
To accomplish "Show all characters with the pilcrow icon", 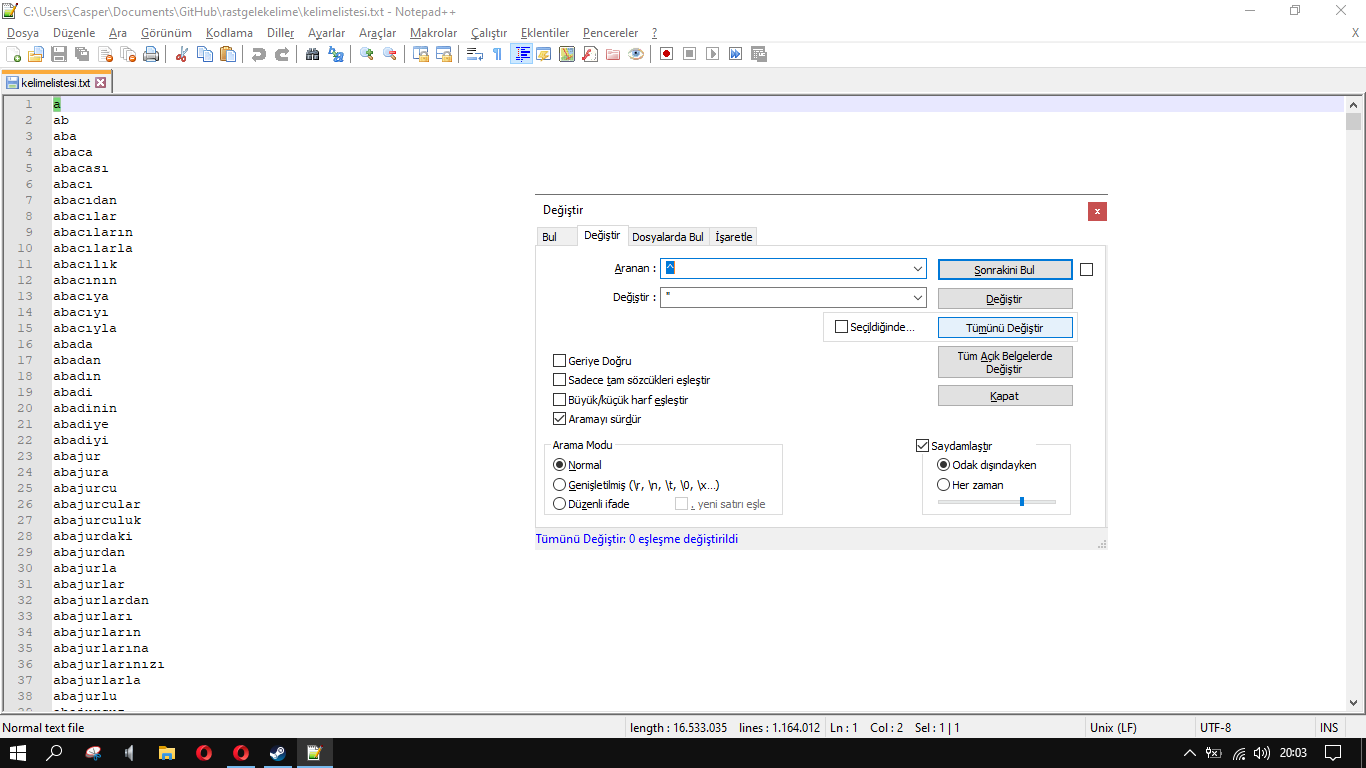I will coord(498,54).
